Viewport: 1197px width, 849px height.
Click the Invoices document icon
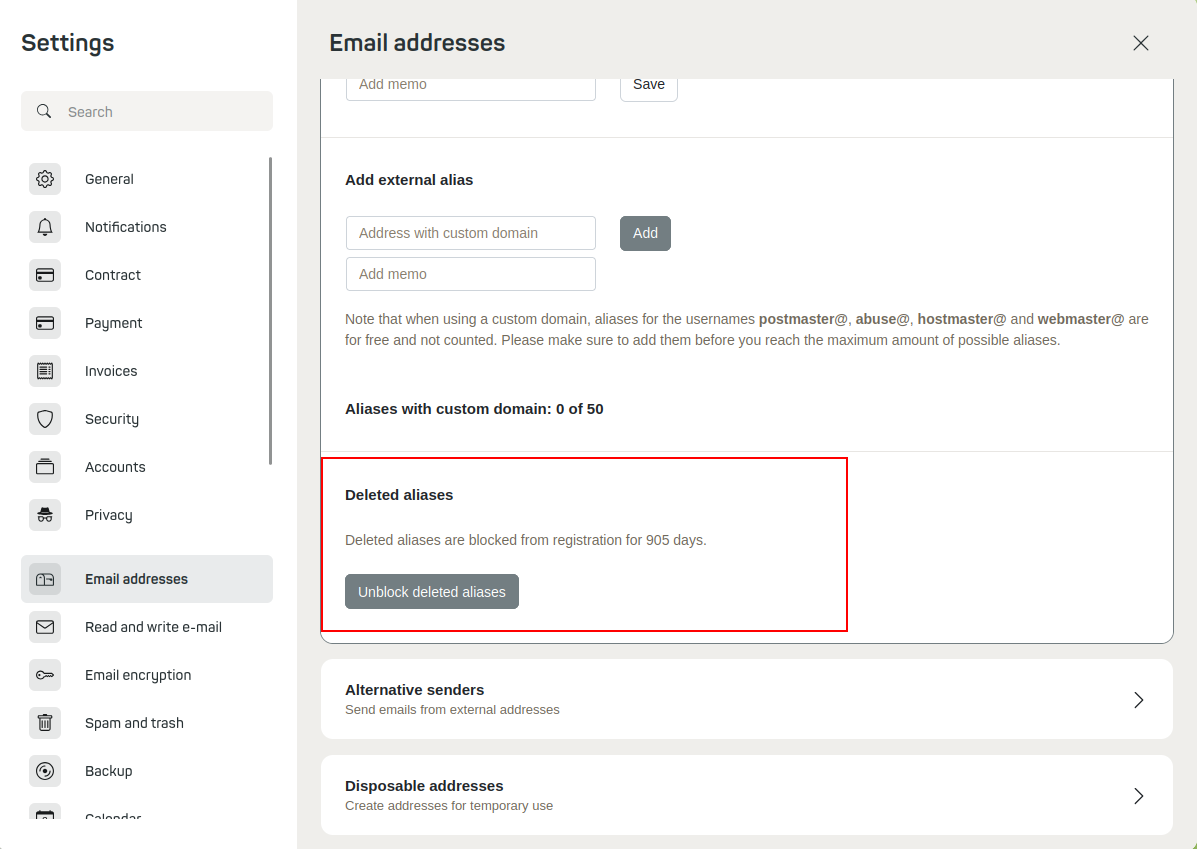click(x=45, y=371)
